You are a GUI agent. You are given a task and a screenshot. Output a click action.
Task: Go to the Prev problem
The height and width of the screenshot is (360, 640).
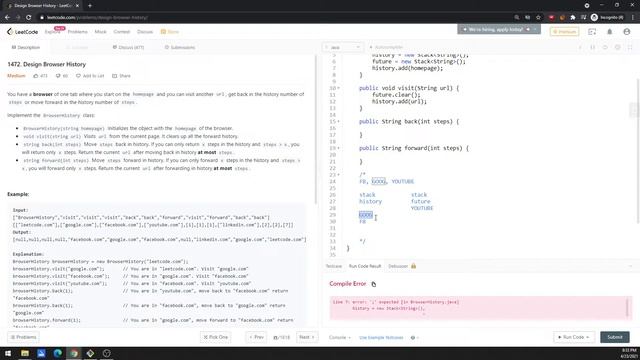257,337
